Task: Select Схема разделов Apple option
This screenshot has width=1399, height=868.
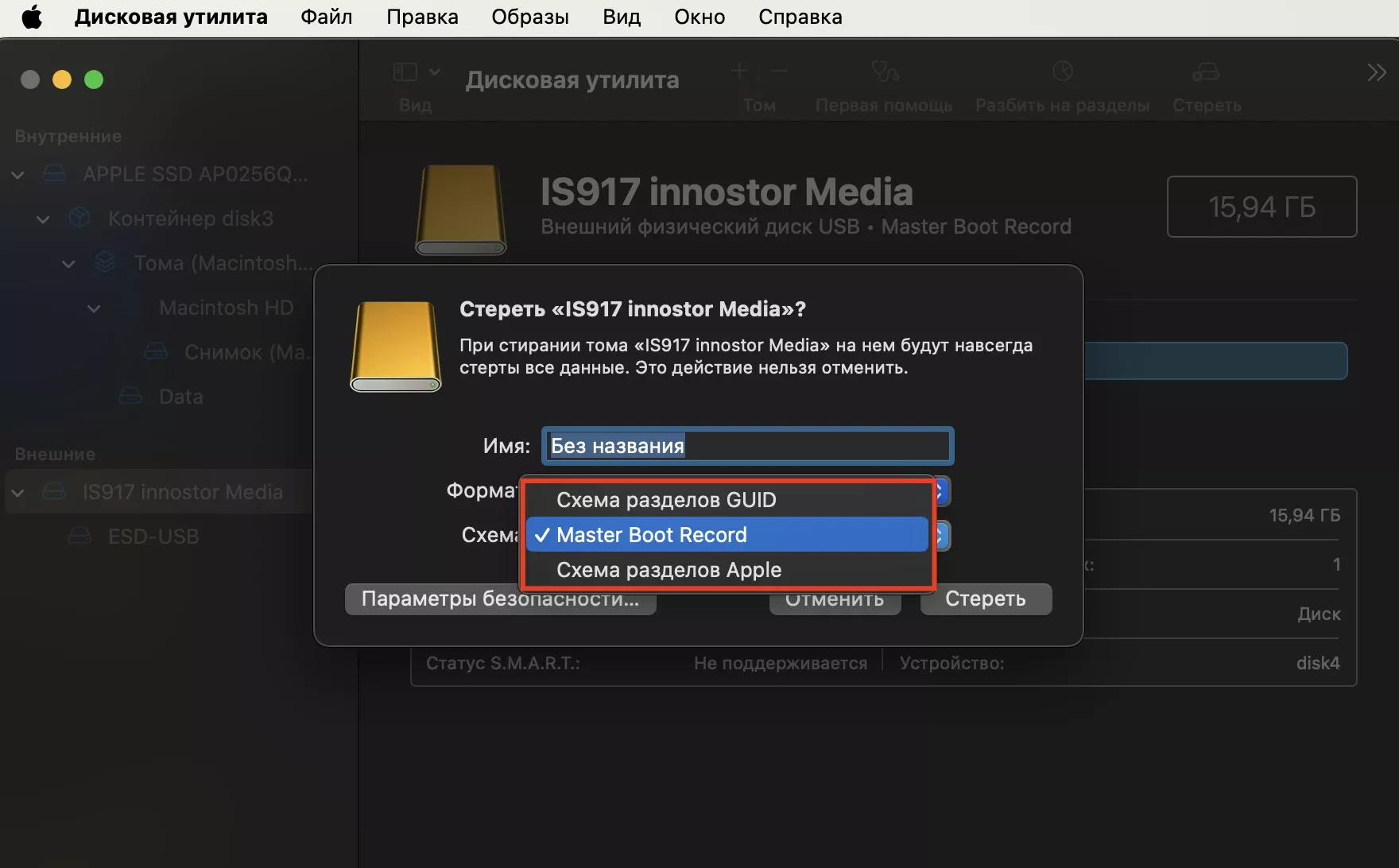Action: (727, 570)
